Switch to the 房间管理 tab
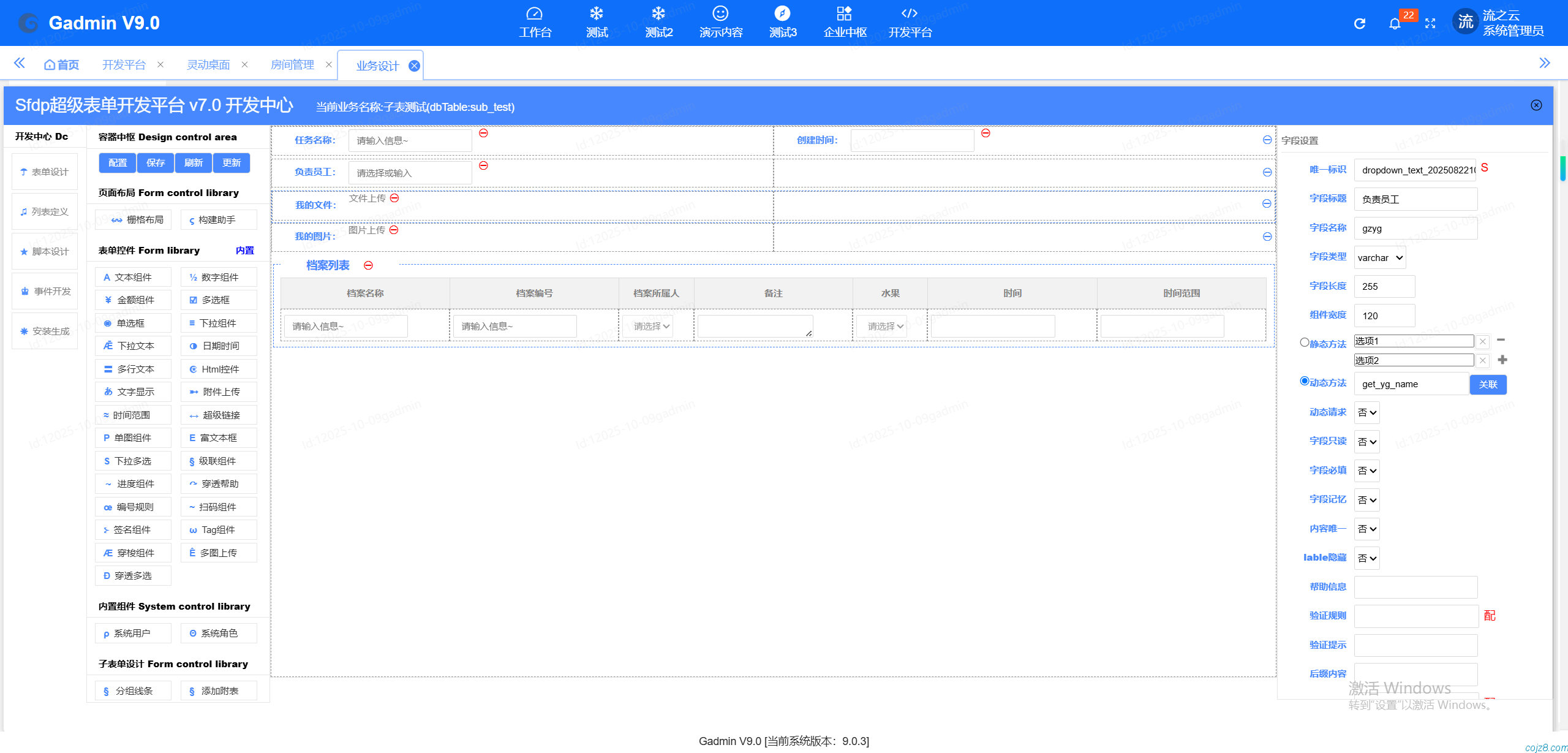The image size is (1568, 753). [292, 65]
